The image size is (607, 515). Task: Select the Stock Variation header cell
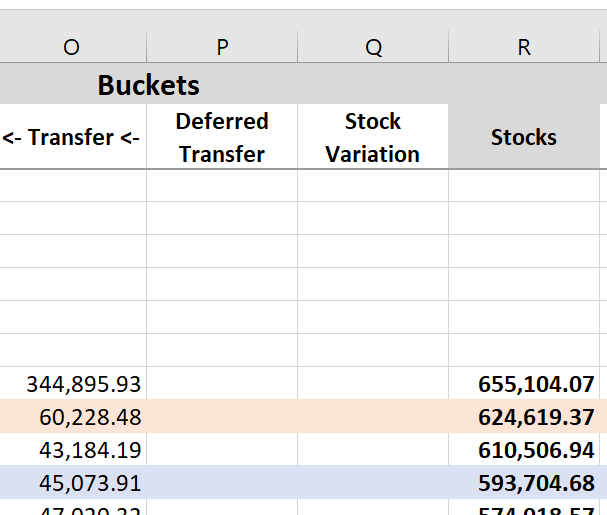373,137
